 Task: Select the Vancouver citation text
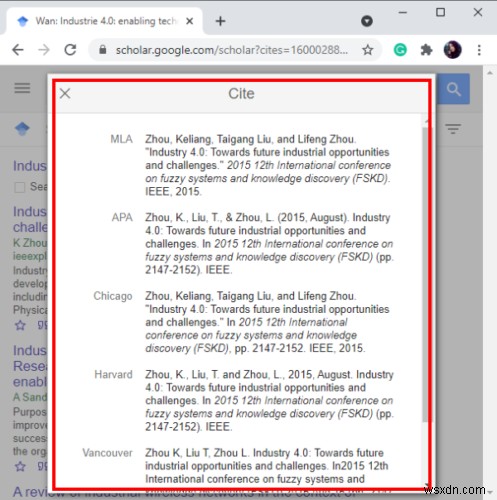(x=267, y=466)
